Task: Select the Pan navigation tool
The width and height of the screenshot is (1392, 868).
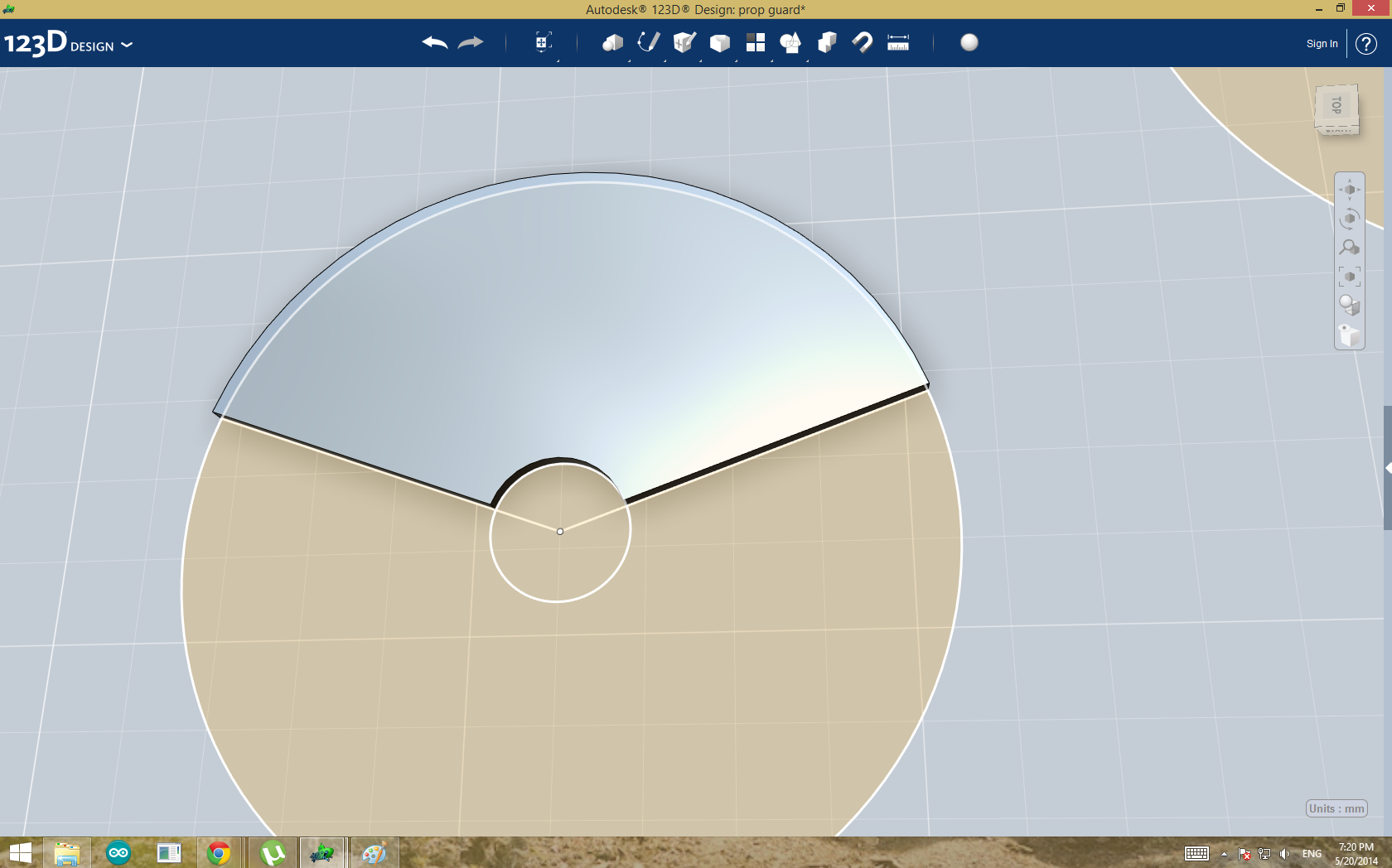Action: point(1350,190)
